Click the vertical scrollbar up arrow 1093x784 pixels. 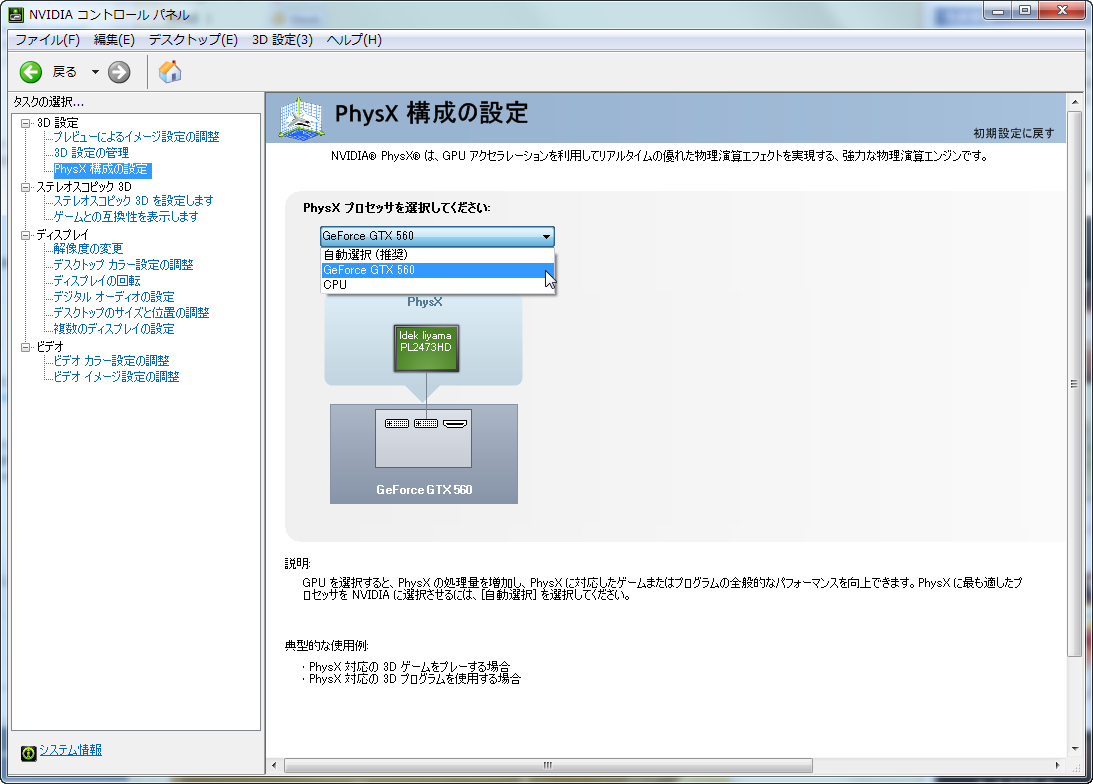1074,102
